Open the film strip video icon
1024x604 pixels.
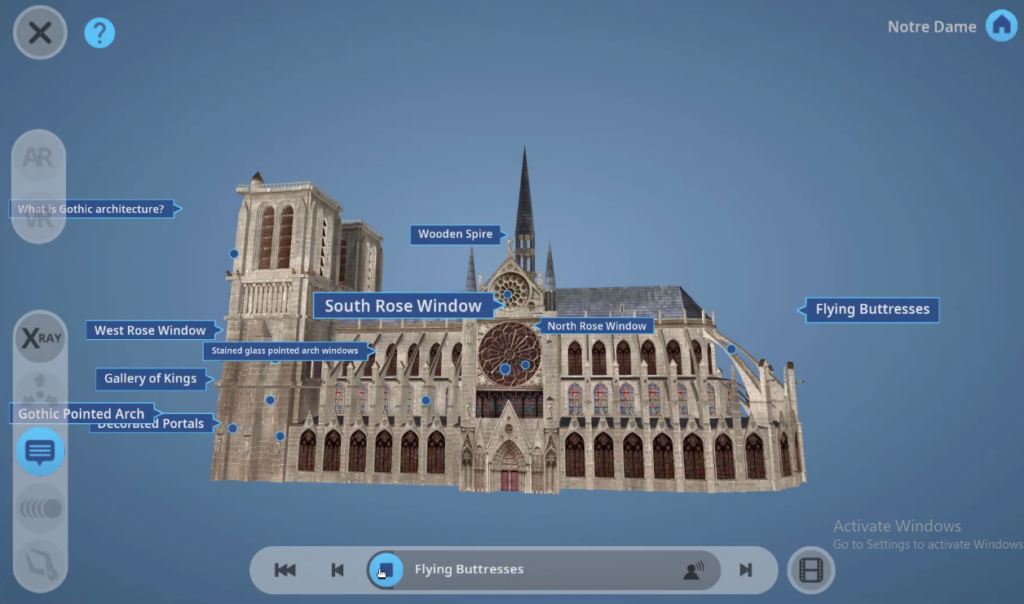810,570
